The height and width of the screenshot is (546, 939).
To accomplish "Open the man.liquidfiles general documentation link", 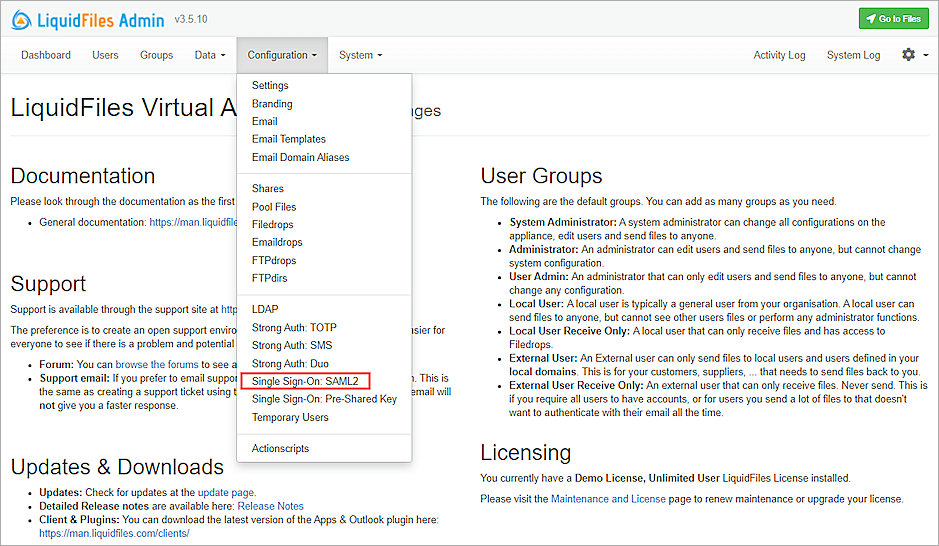I will 193,222.
